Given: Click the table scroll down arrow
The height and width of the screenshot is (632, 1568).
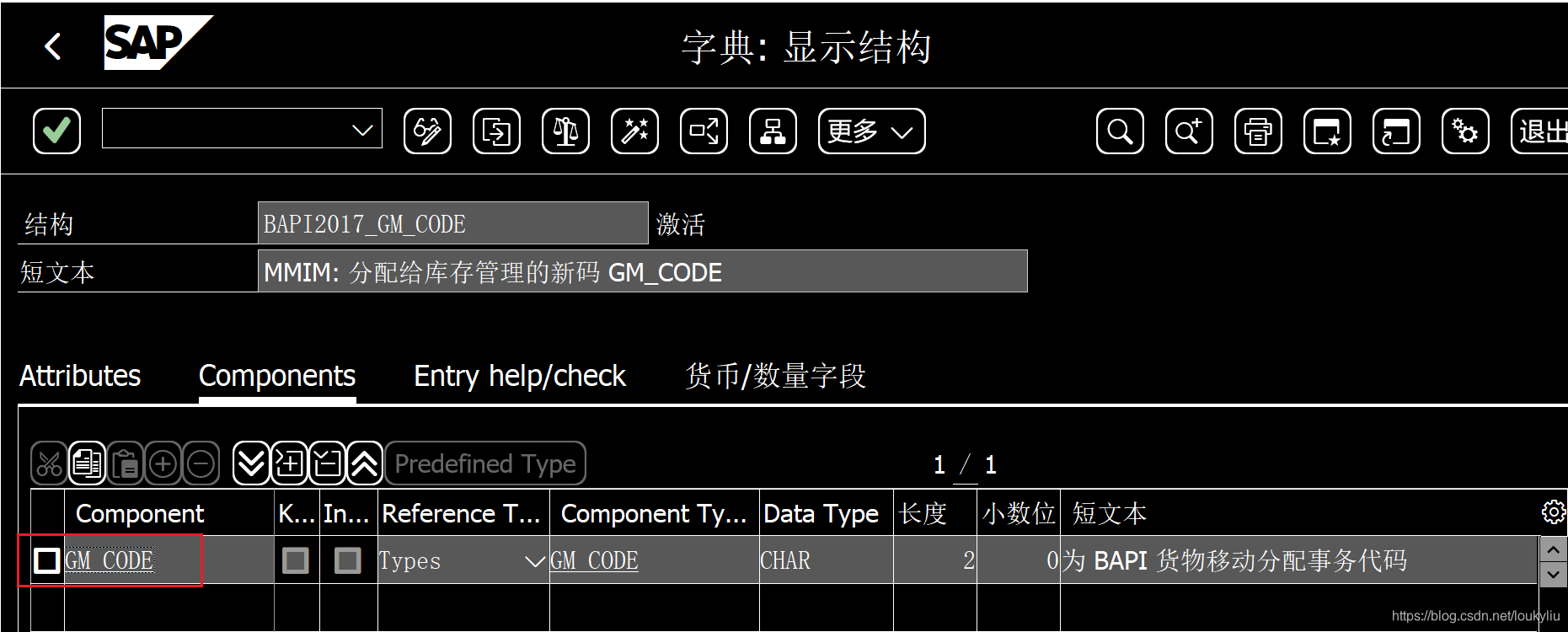Looking at the screenshot, I should click(1553, 575).
